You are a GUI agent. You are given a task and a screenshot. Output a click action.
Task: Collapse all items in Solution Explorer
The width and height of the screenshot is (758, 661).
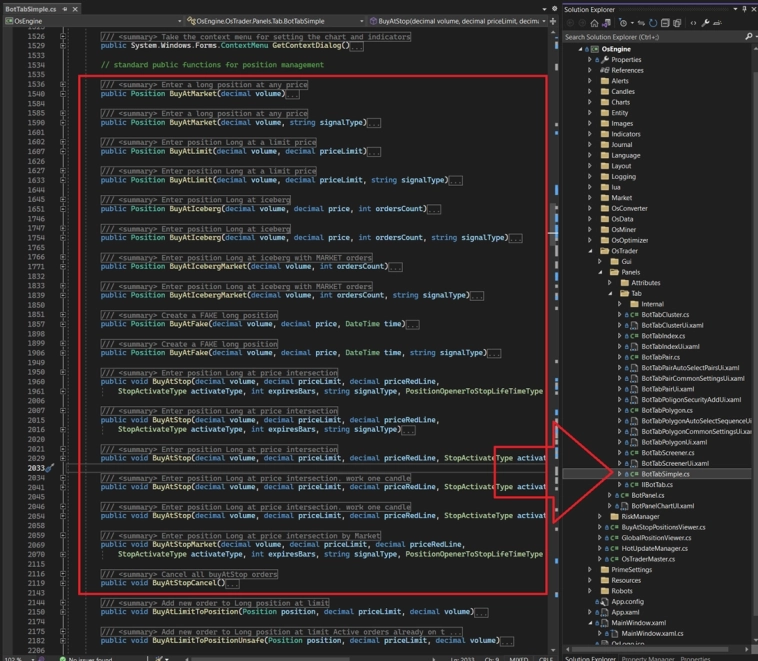click(x=666, y=22)
